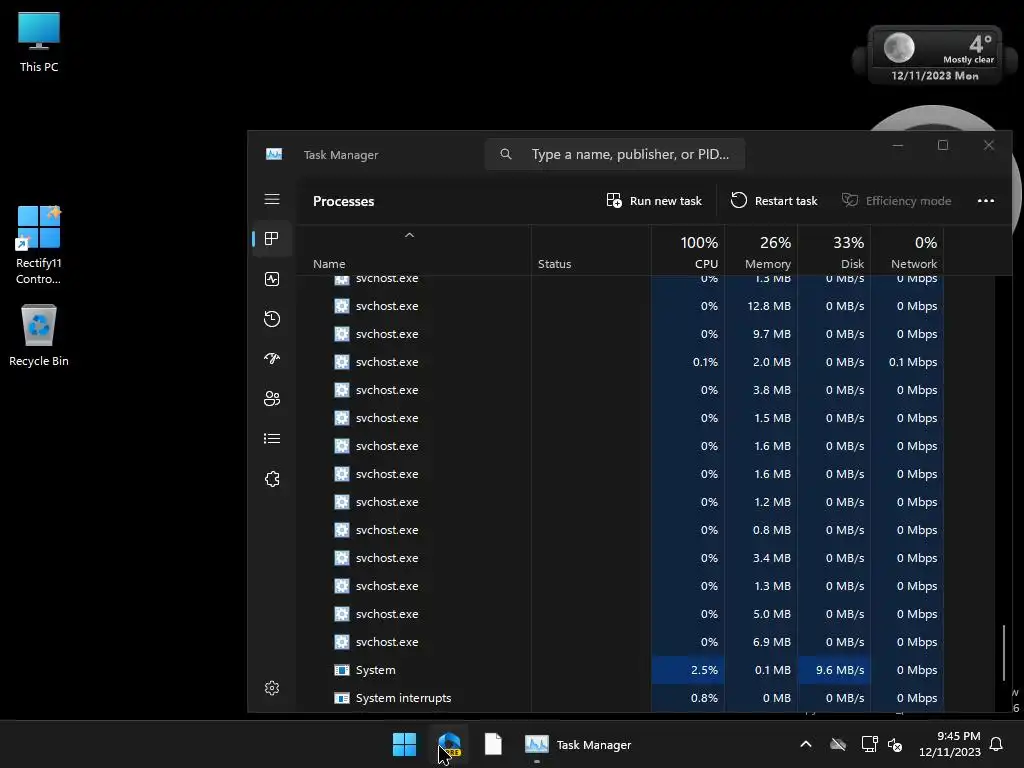
Task: Select svchost.exe row using 0.8 MB memory
Action: [x=620, y=530]
